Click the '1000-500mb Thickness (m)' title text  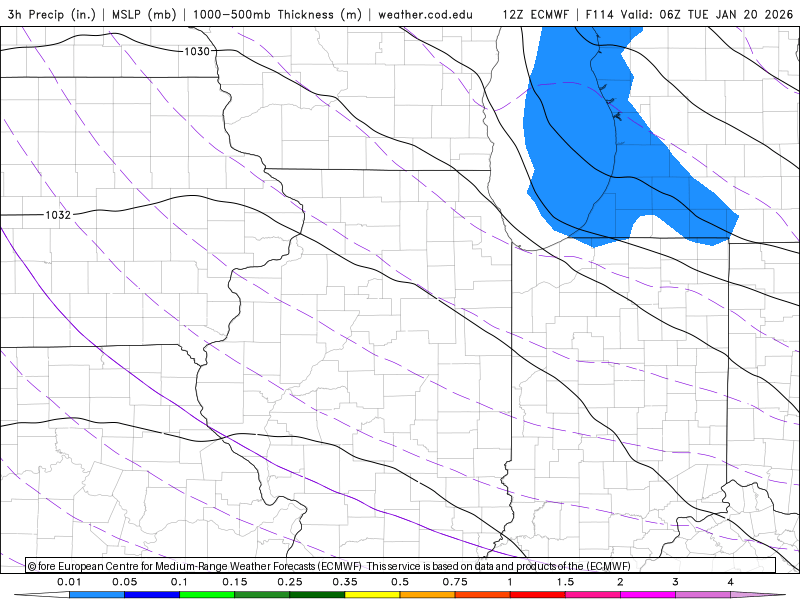pos(277,14)
